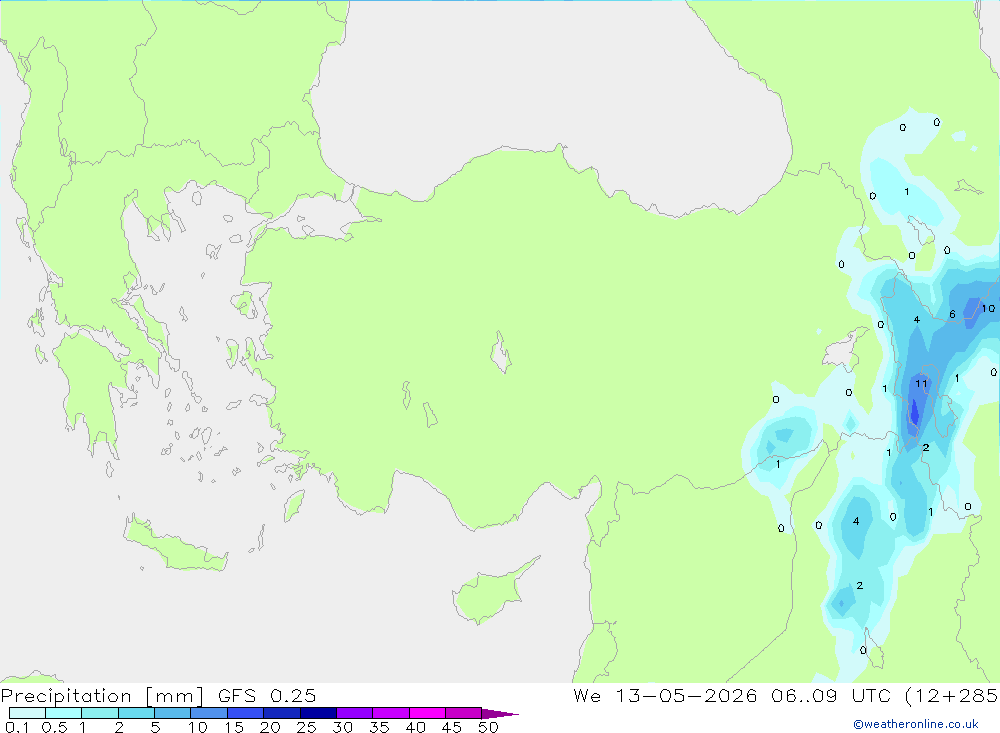The height and width of the screenshot is (733, 1000).
Task: Select the 40–45 mm magenta legend swatch
Action: [x=427, y=713]
